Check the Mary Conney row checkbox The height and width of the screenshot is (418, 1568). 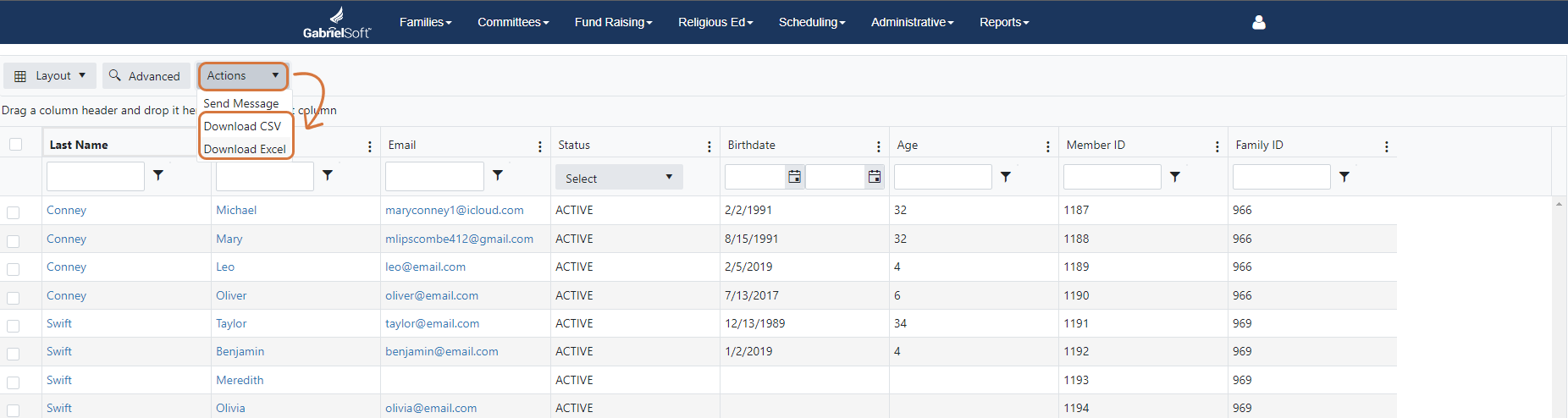pos(14,241)
